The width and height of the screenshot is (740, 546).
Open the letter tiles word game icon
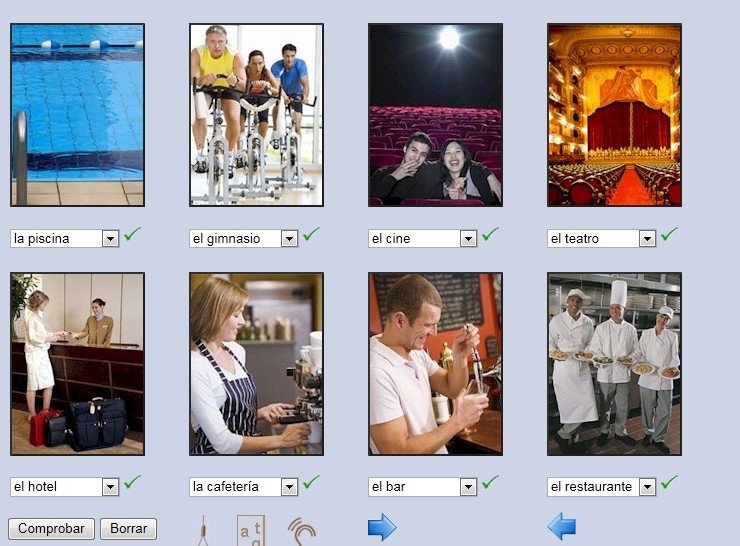(251, 530)
